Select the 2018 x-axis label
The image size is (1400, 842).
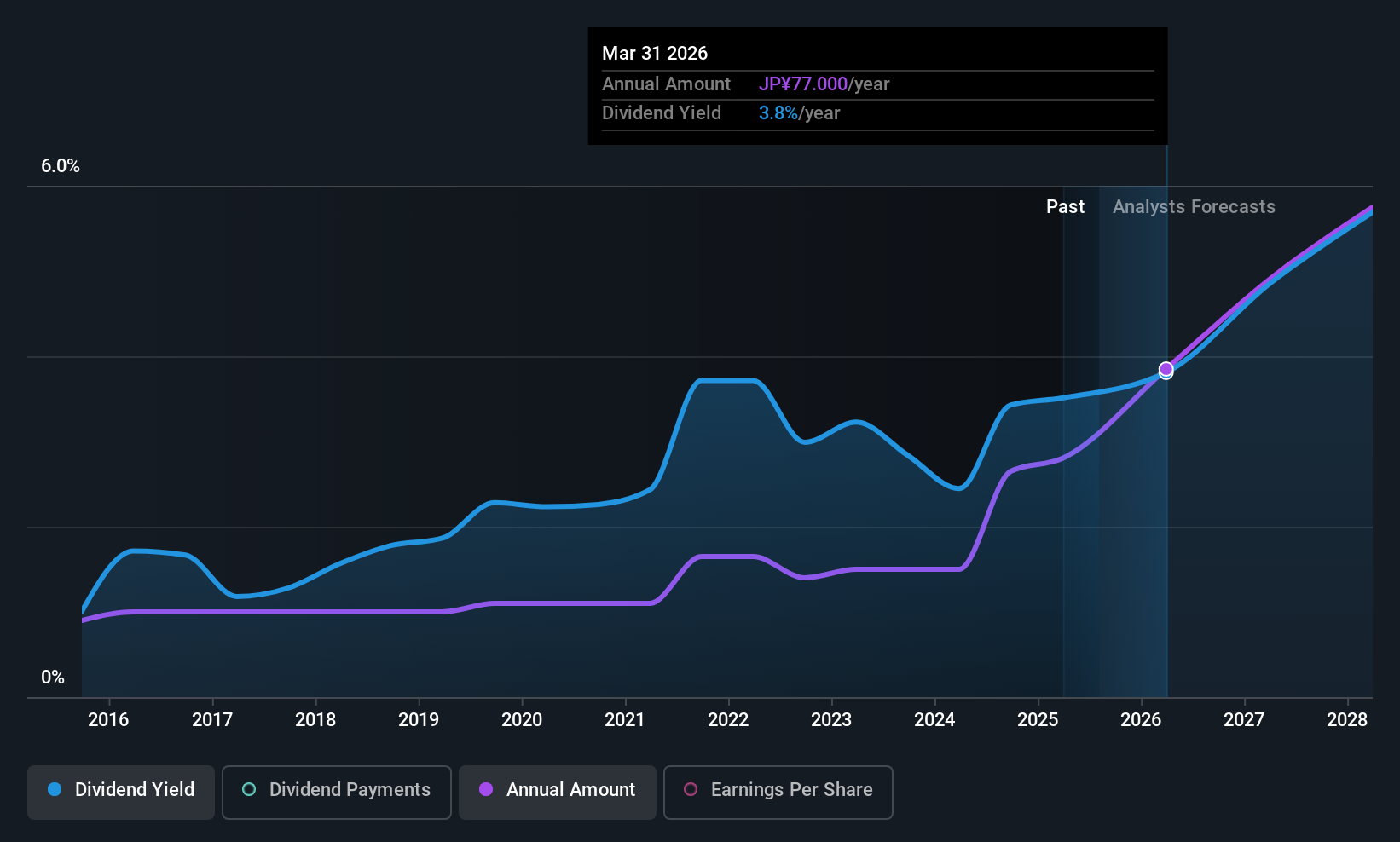pos(315,720)
